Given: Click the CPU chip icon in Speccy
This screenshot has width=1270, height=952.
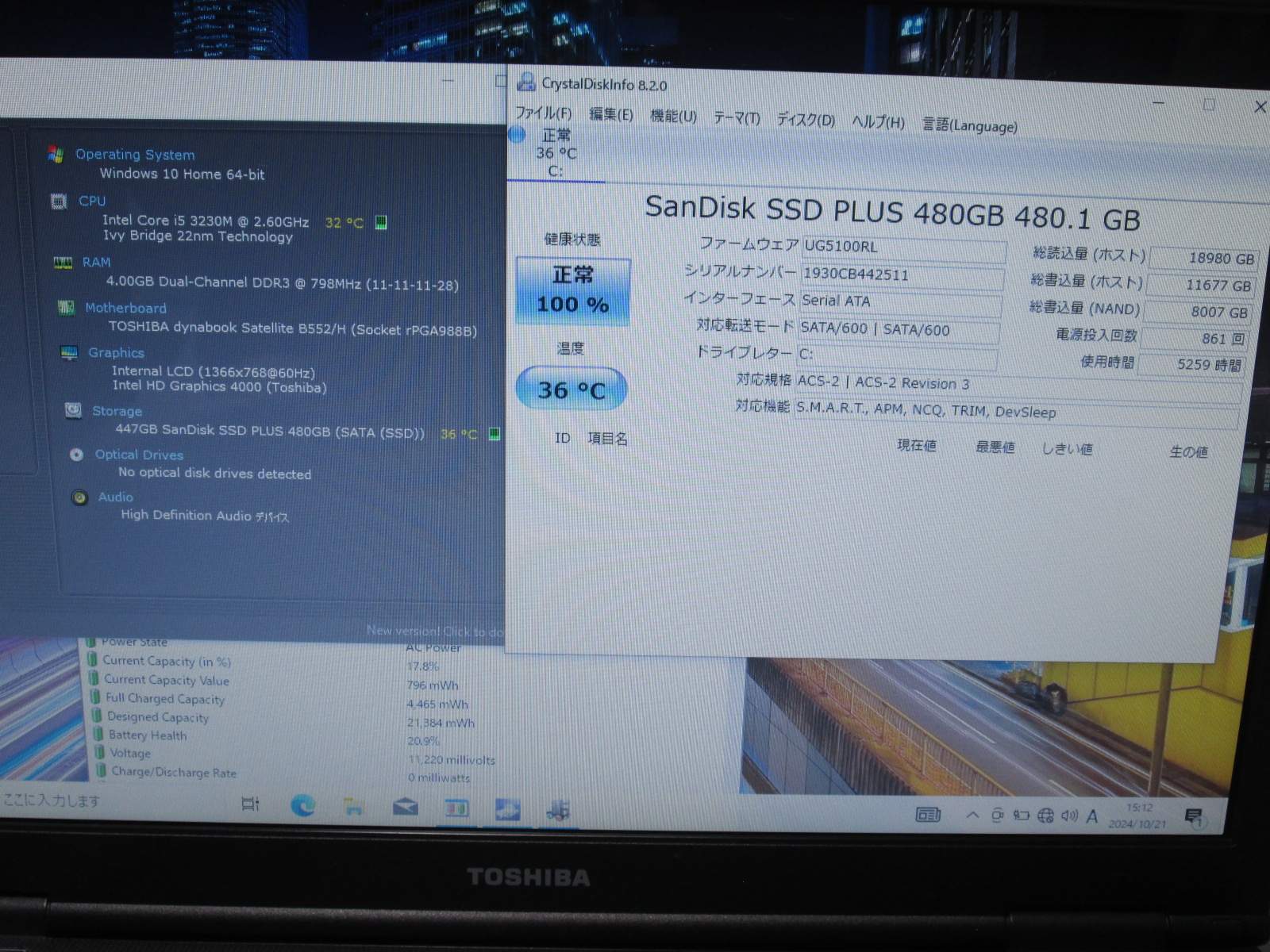Looking at the screenshot, I should coord(59,202).
